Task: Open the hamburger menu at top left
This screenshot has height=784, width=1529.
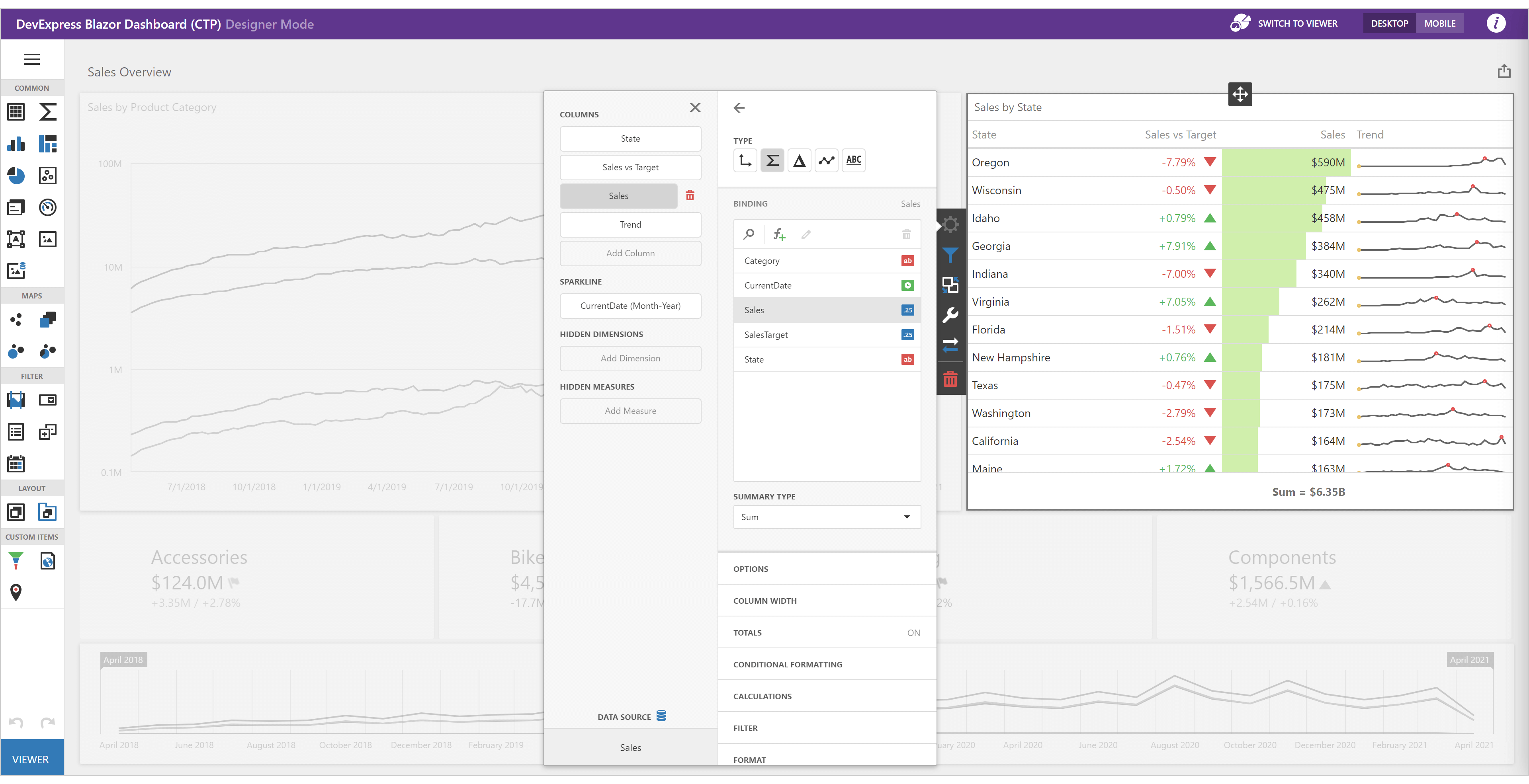Action: (31, 59)
